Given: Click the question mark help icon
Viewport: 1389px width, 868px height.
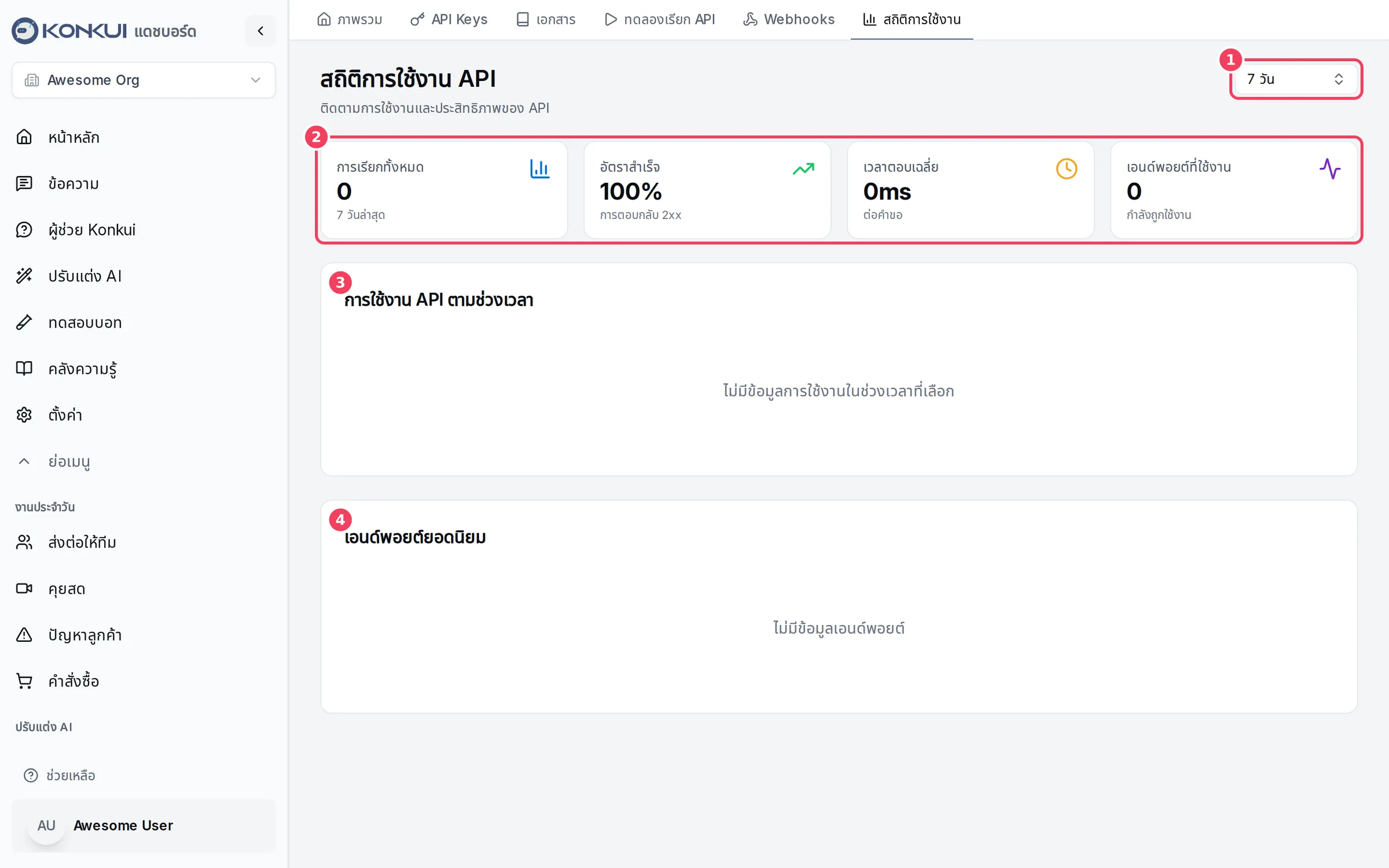Looking at the screenshot, I should coord(31,775).
